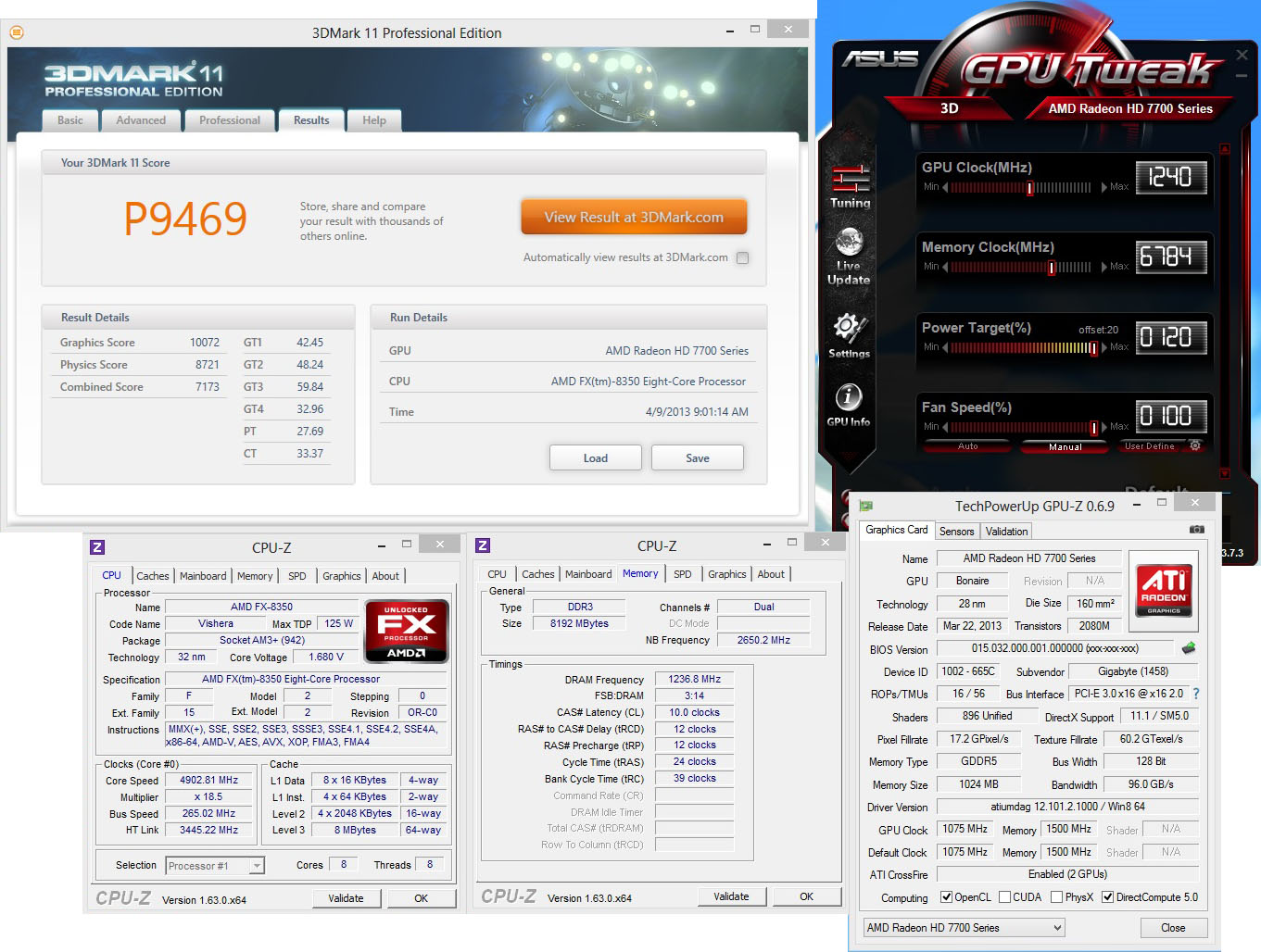This screenshot has width=1261, height=952.
Task: Open the Professional tab in 3DMark
Action: (x=230, y=120)
